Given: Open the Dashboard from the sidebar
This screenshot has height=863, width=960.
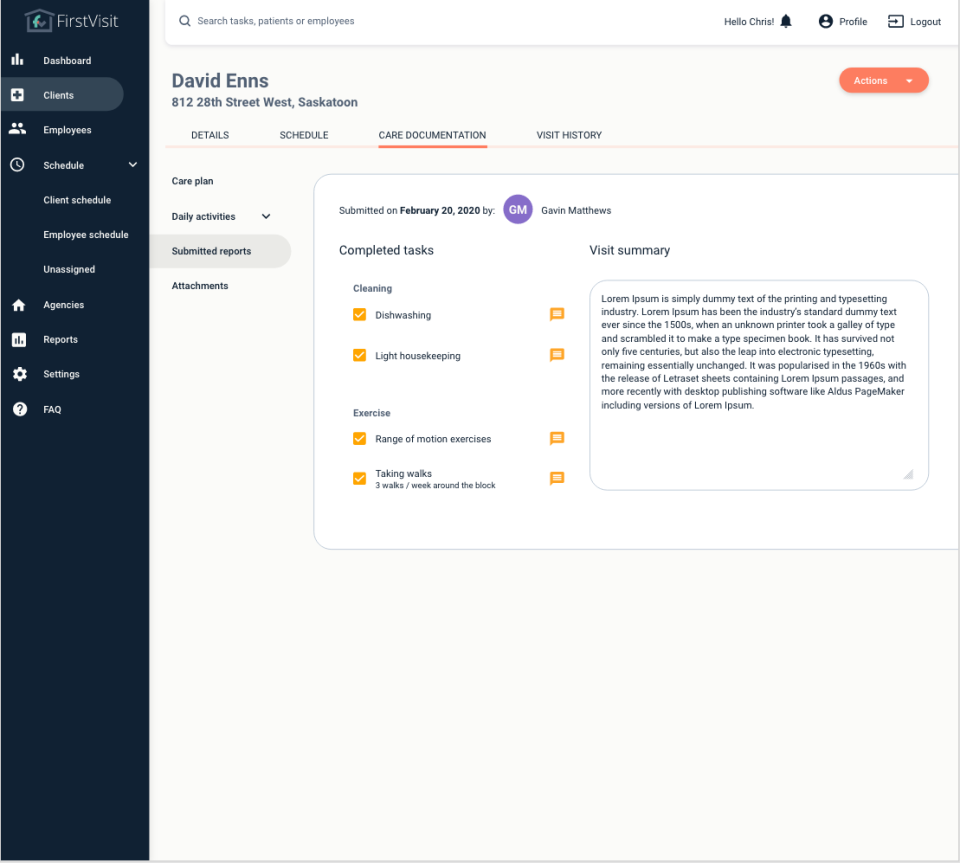Looking at the screenshot, I should pos(67,60).
